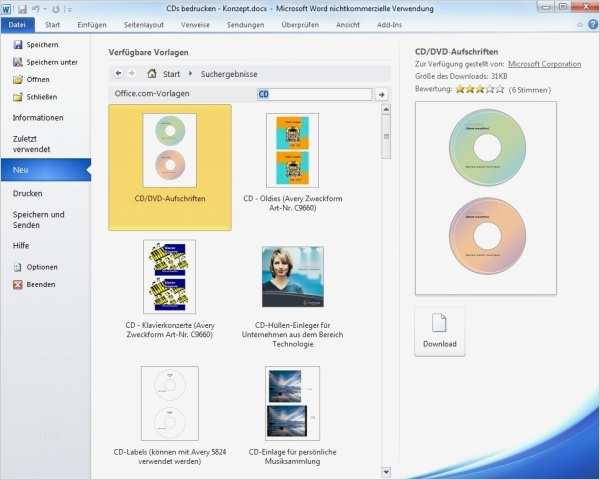The width and height of the screenshot is (600, 480).
Task: Click the template search field containing CD
Action: tap(314, 94)
